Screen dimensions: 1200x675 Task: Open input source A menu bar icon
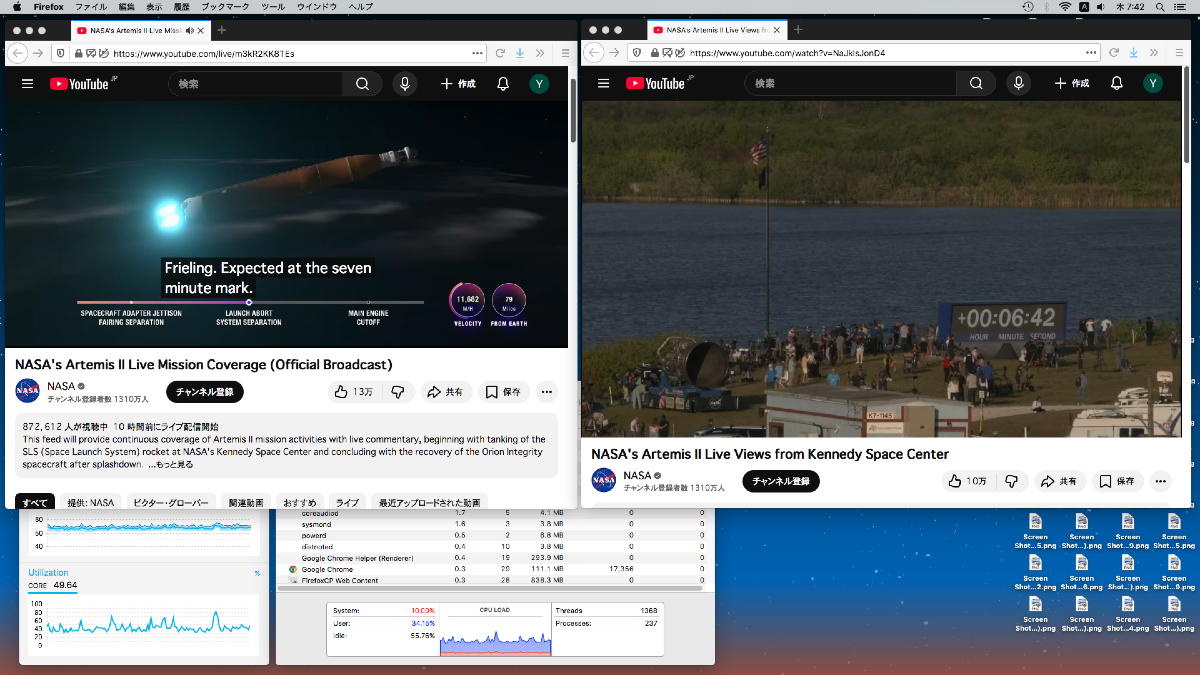tap(1084, 7)
